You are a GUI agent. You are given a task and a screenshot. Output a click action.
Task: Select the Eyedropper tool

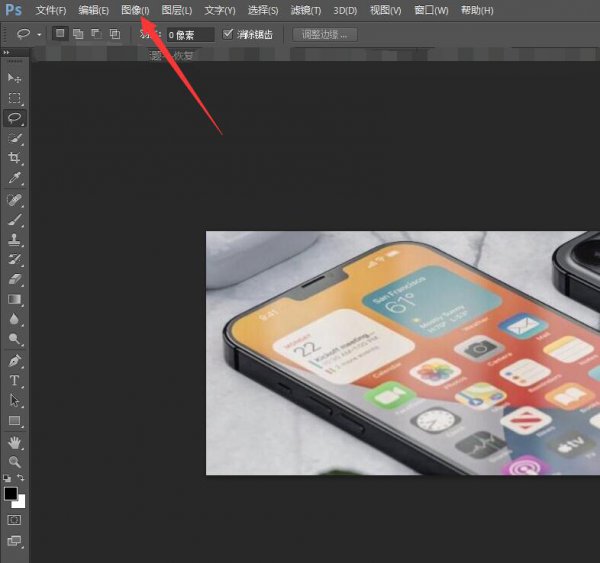point(14,178)
